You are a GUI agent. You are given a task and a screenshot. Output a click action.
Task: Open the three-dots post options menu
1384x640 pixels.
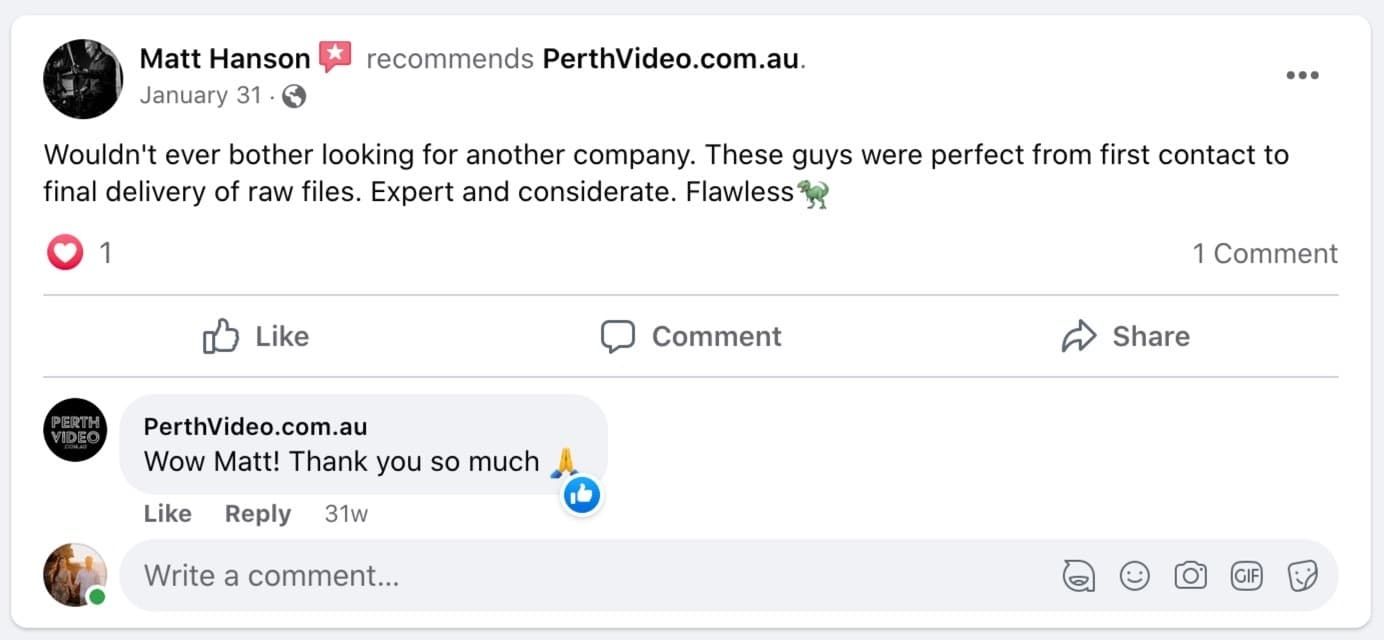[x=1301, y=76]
